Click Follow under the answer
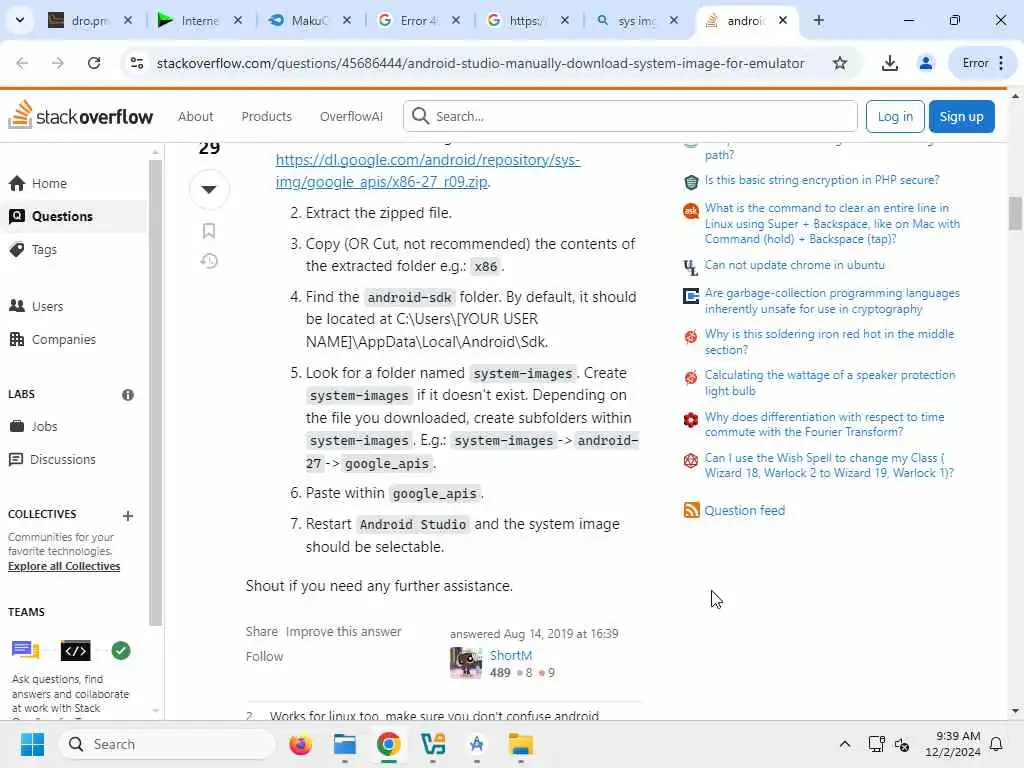This screenshot has width=1024, height=768. [x=264, y=656]
